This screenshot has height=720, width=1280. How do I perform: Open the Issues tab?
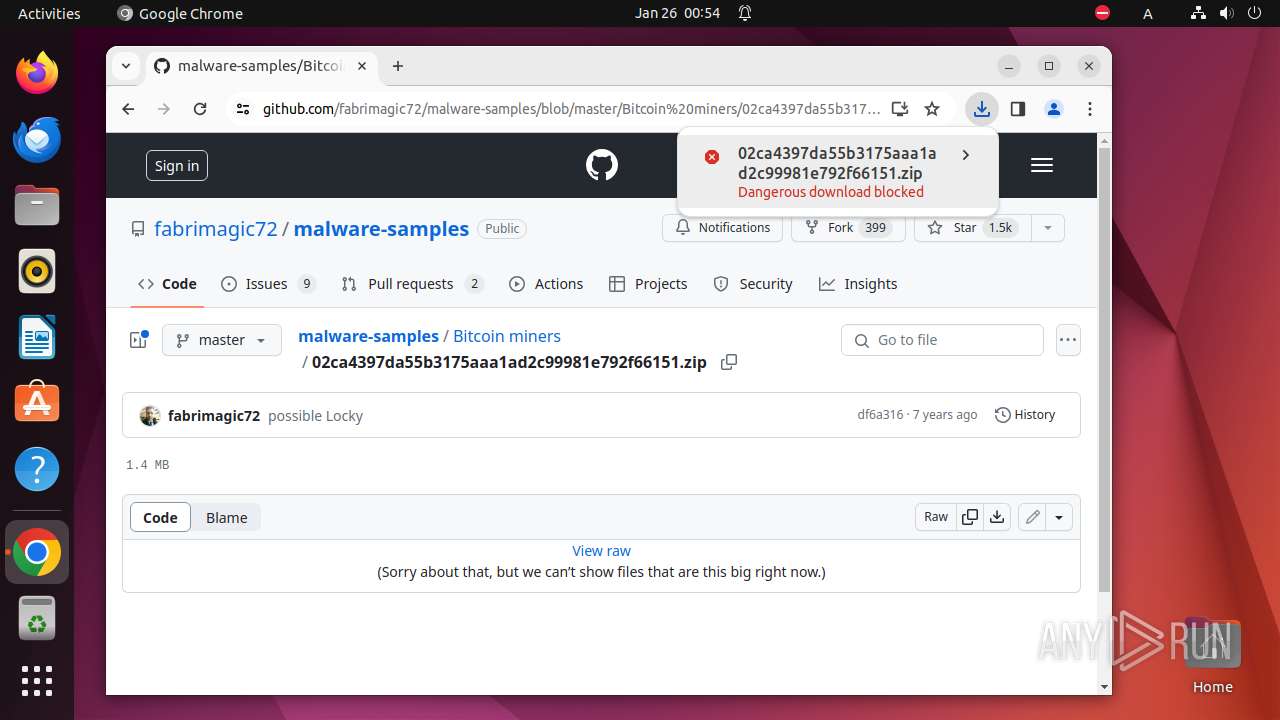tap(268, 284)
